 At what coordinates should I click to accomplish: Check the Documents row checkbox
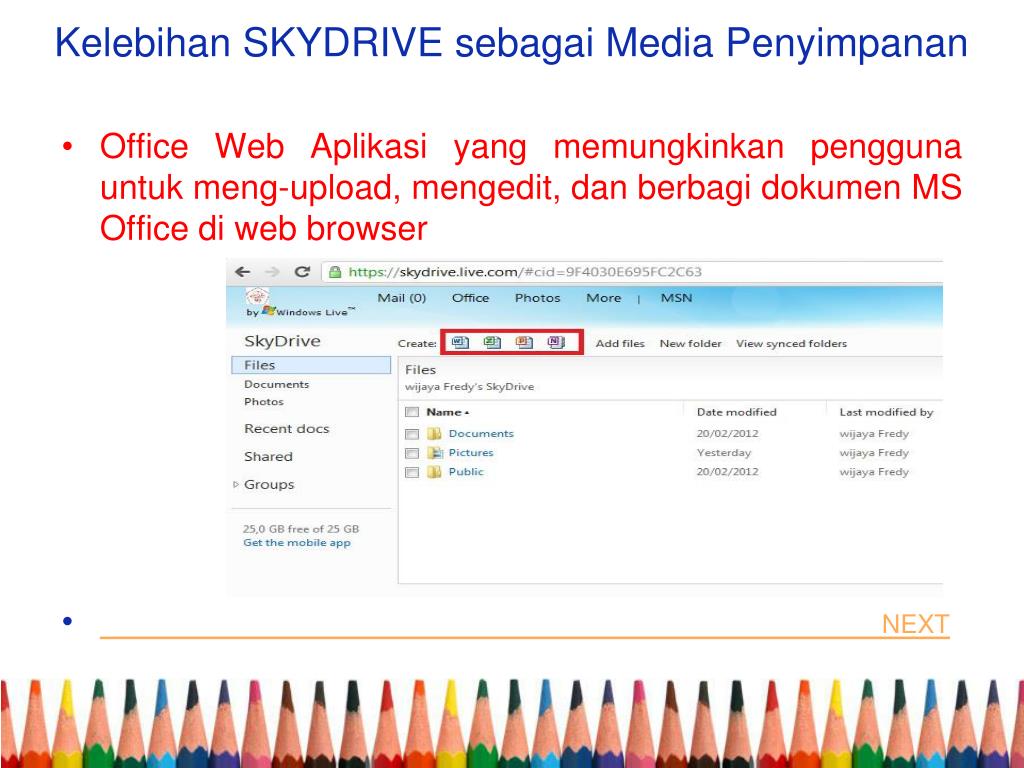click(411, 434)
